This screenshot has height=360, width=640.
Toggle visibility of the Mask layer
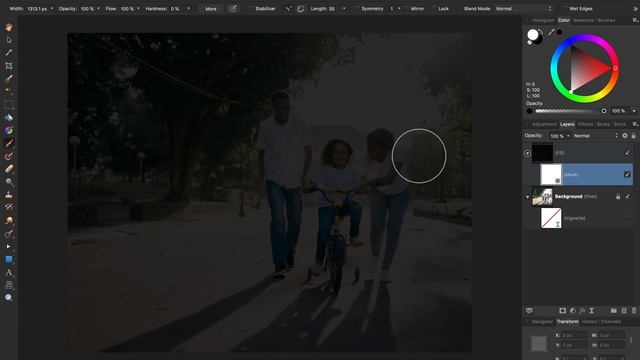(x=627, y=174)
